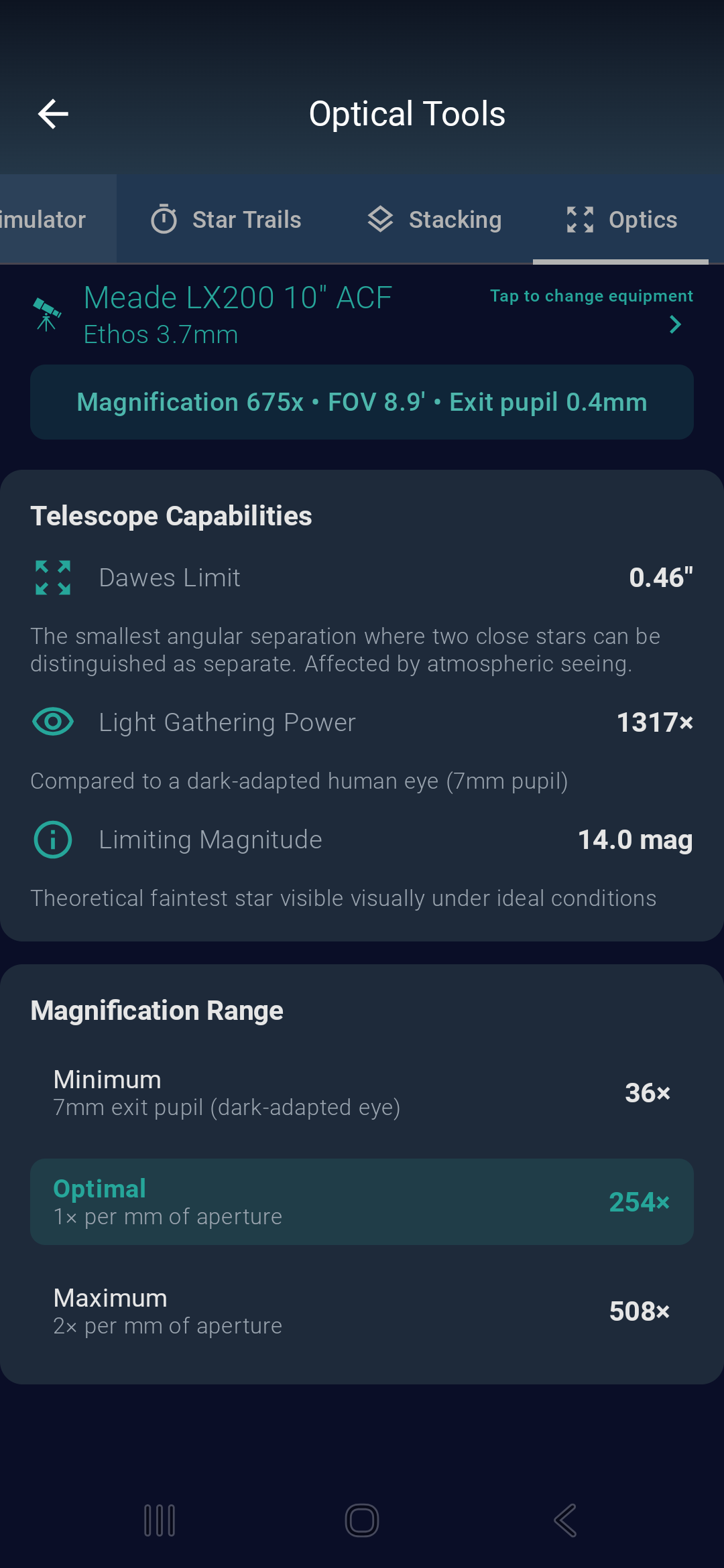Tap the Ethos 3.7mm eyepiece label

pos(161,334)
